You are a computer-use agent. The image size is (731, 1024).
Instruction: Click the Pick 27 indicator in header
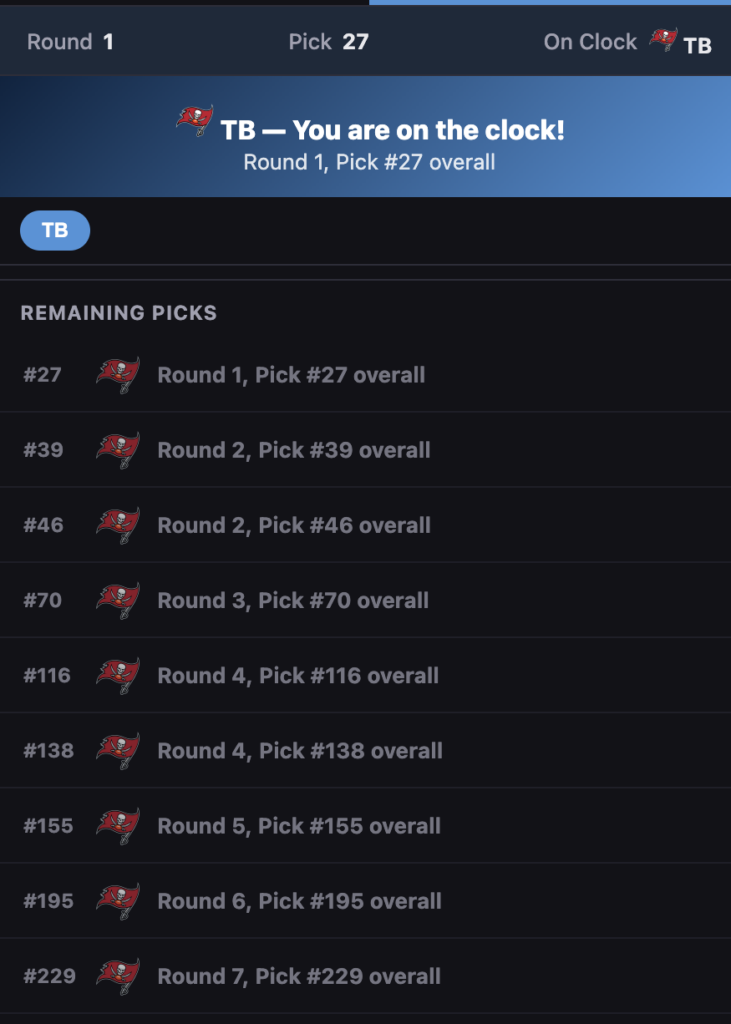point(328,42)
